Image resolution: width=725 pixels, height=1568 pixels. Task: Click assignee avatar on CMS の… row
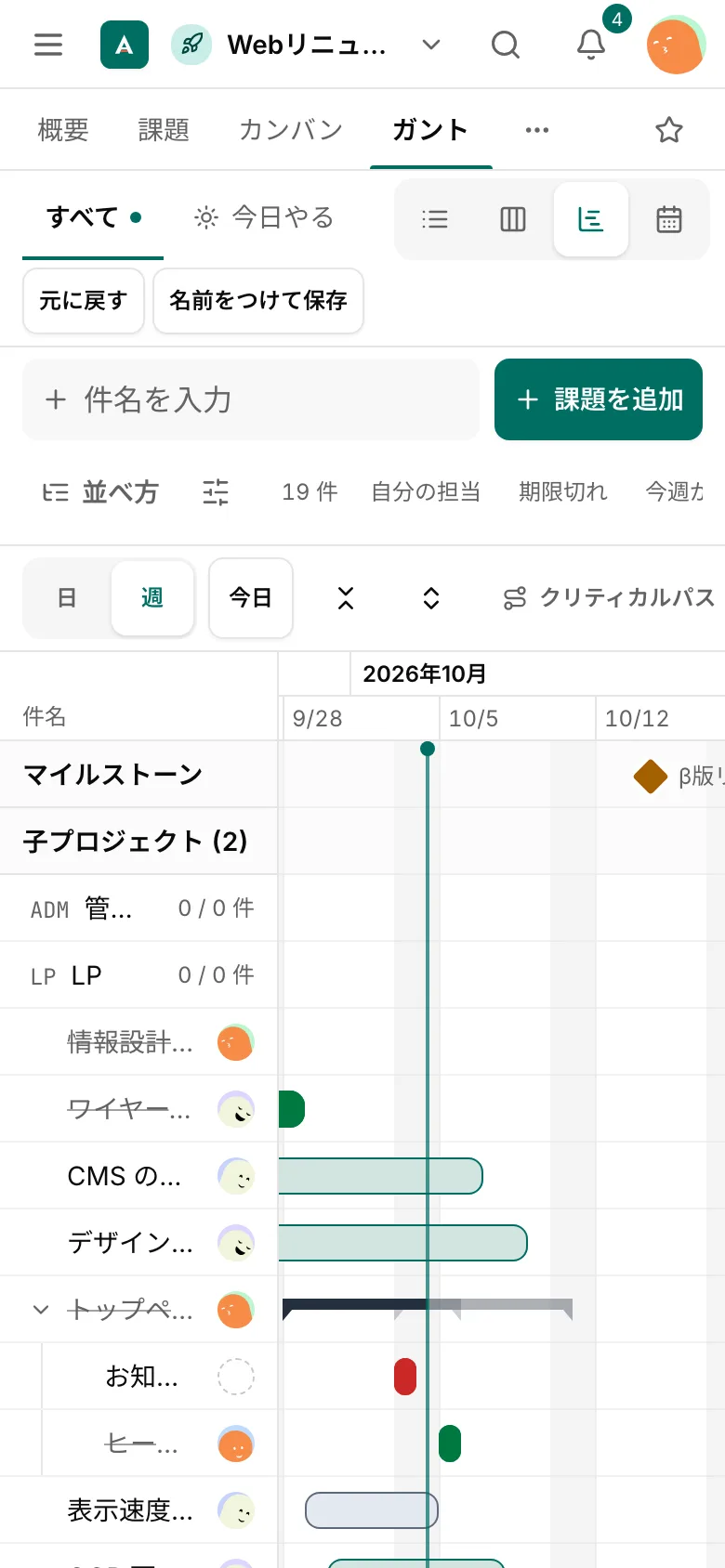pos(236,1176)
